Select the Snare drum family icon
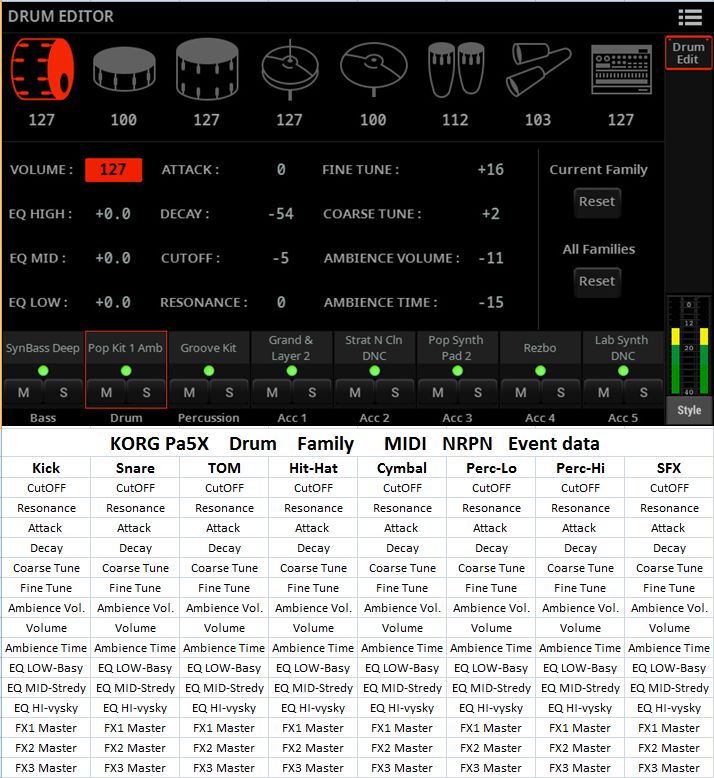 (x=124, y=69)
